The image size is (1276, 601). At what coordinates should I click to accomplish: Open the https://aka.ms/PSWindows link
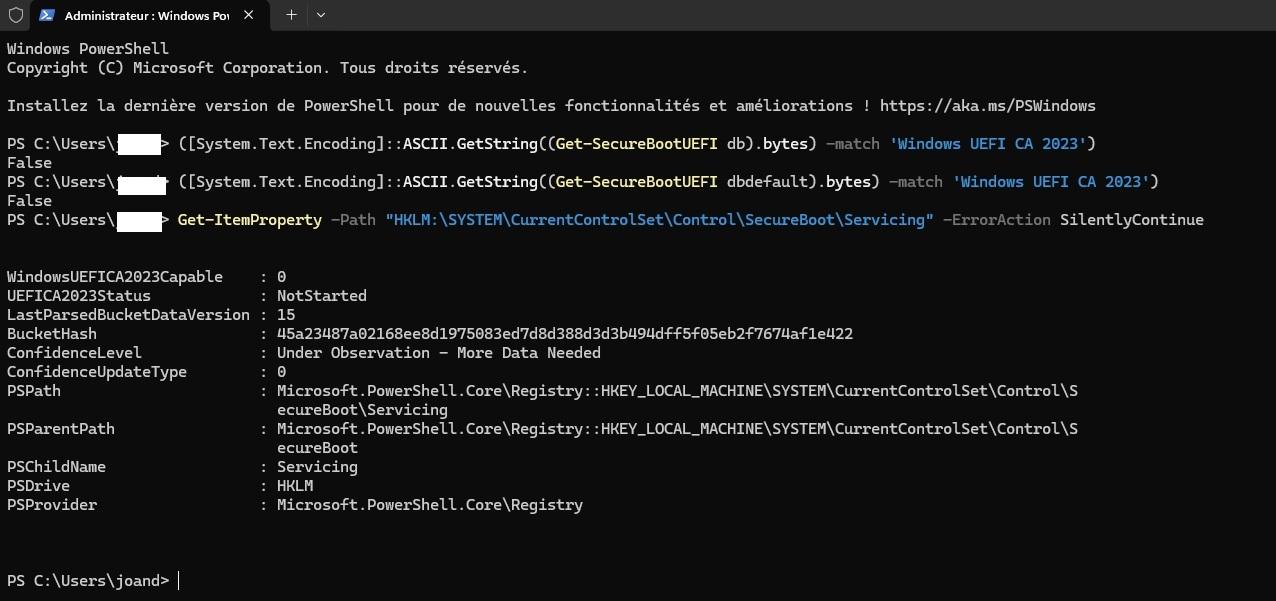tap(988, 106)
